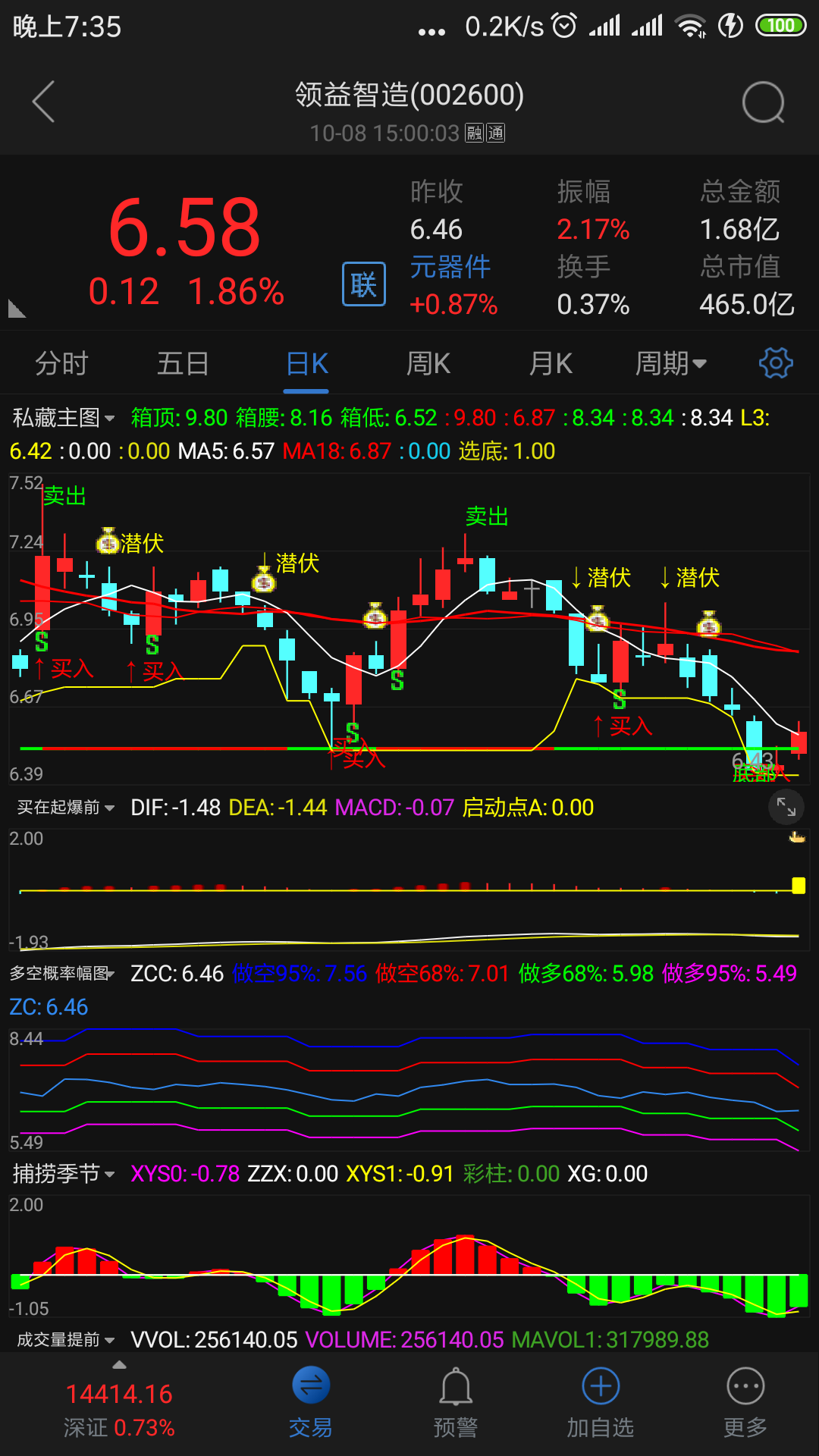Open the 元器件 sector link
Screen dimensions: 819x1456
point(450,268)
